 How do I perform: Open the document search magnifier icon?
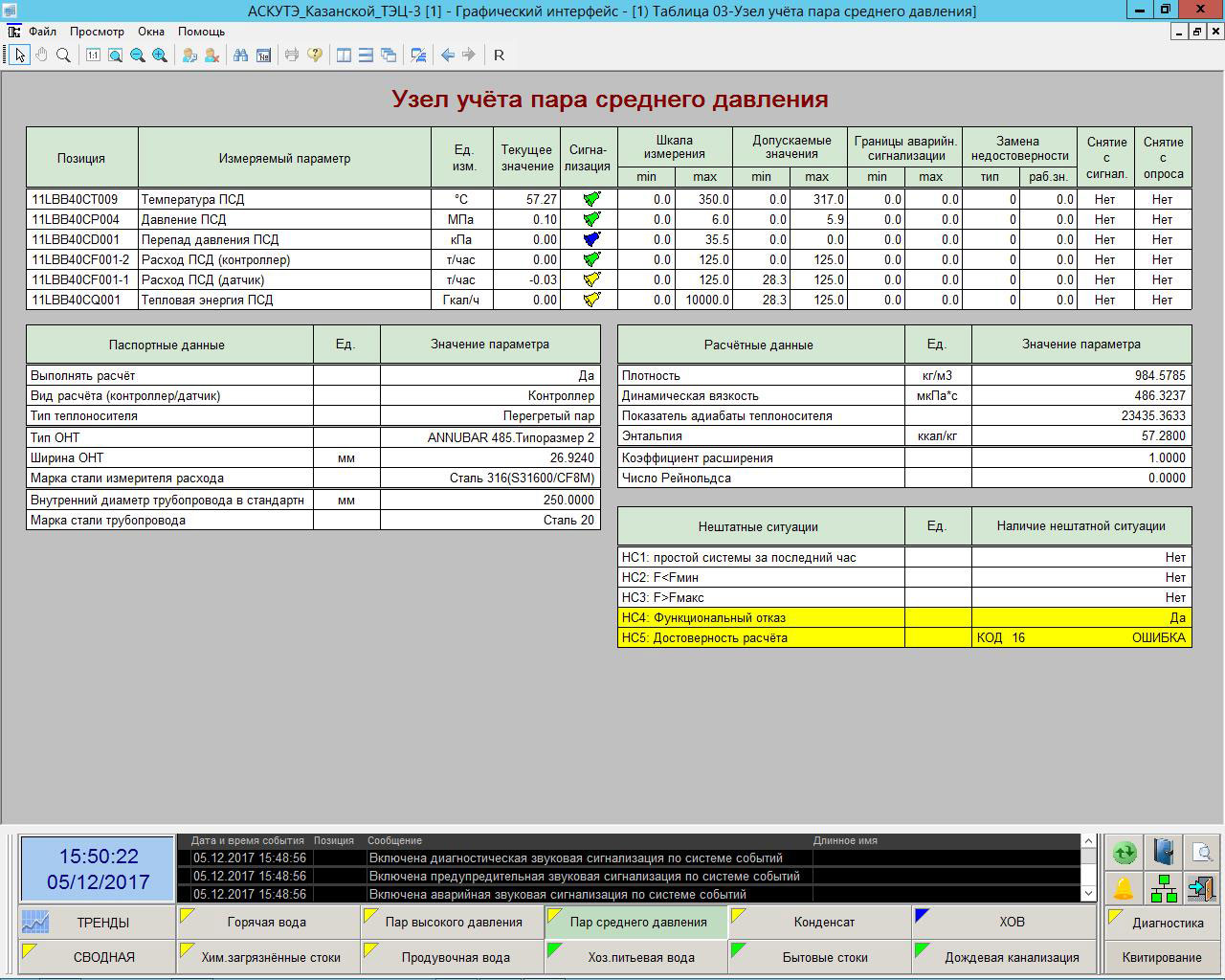pos(1201,852)
